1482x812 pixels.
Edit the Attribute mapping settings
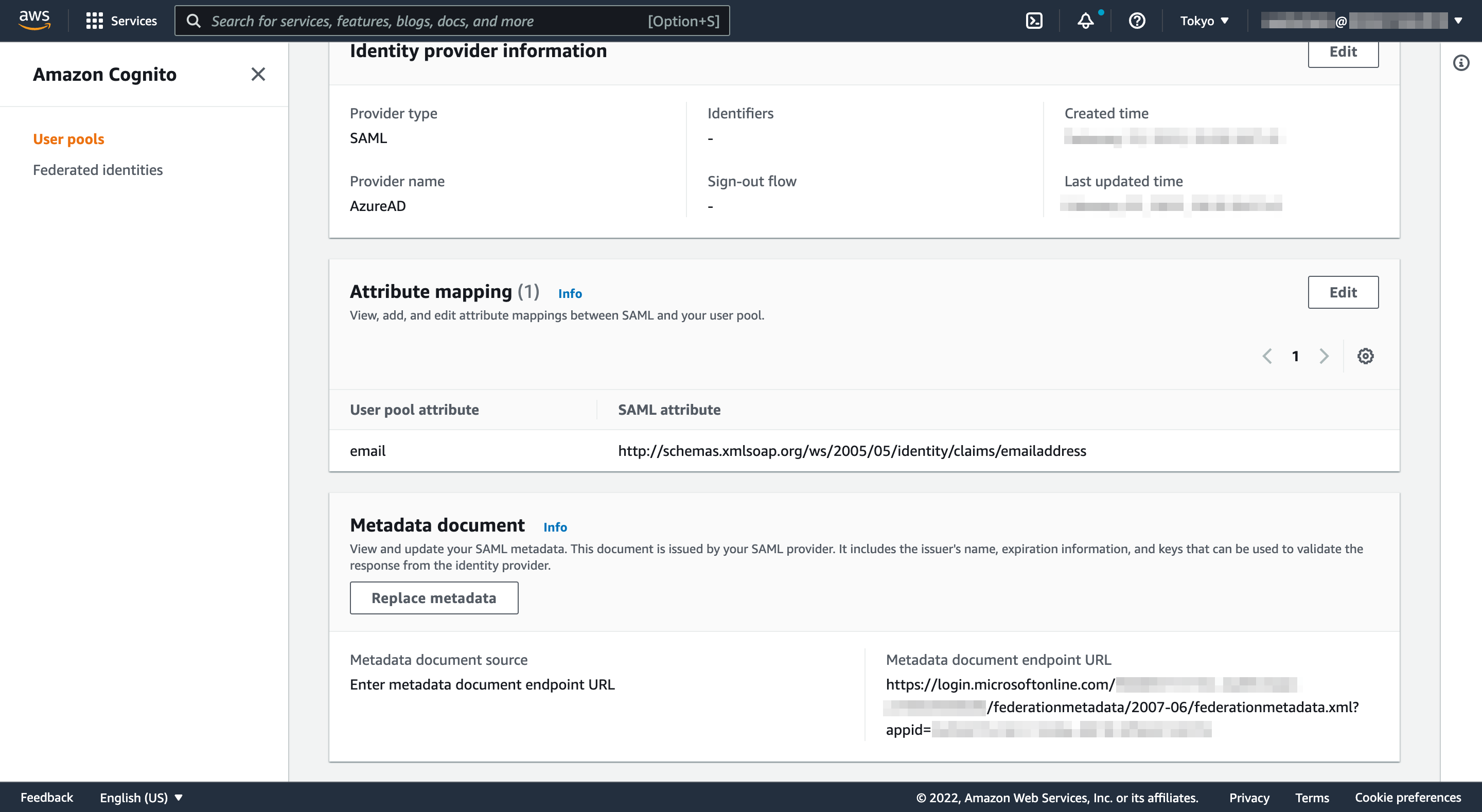1343,292
